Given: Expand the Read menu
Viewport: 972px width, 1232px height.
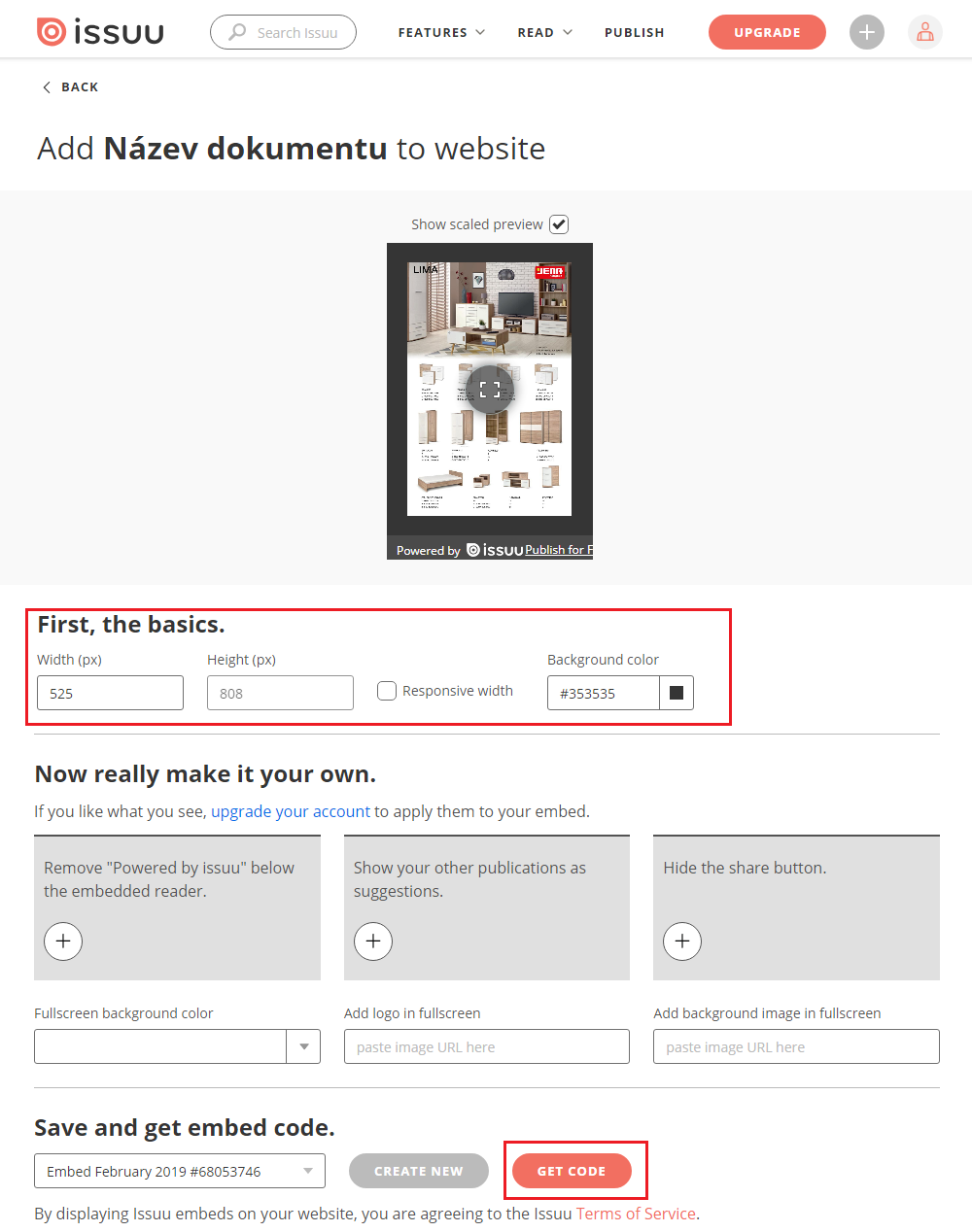Looking at the screenshot, I should [544, 32].
